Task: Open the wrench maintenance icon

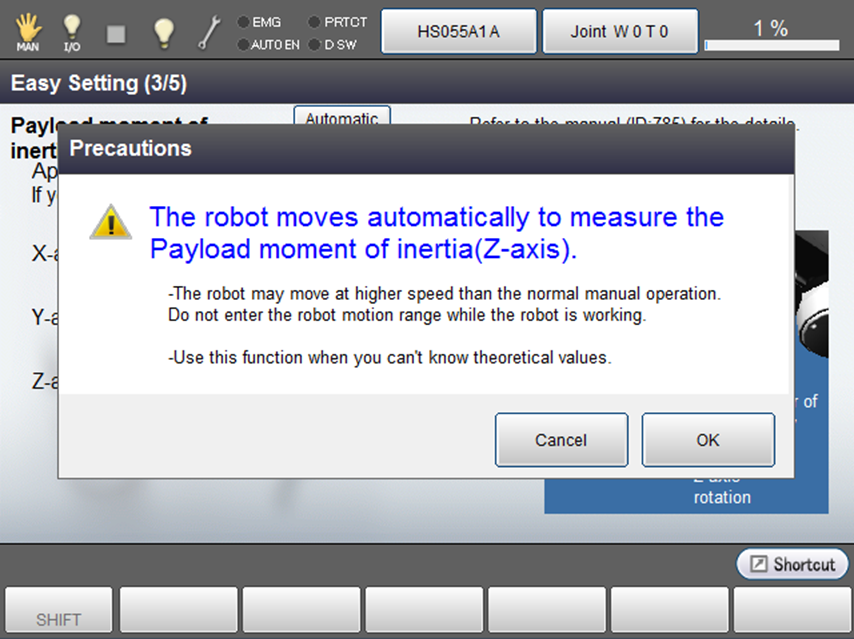Action: pyautogui.click(x=208, y=33)
